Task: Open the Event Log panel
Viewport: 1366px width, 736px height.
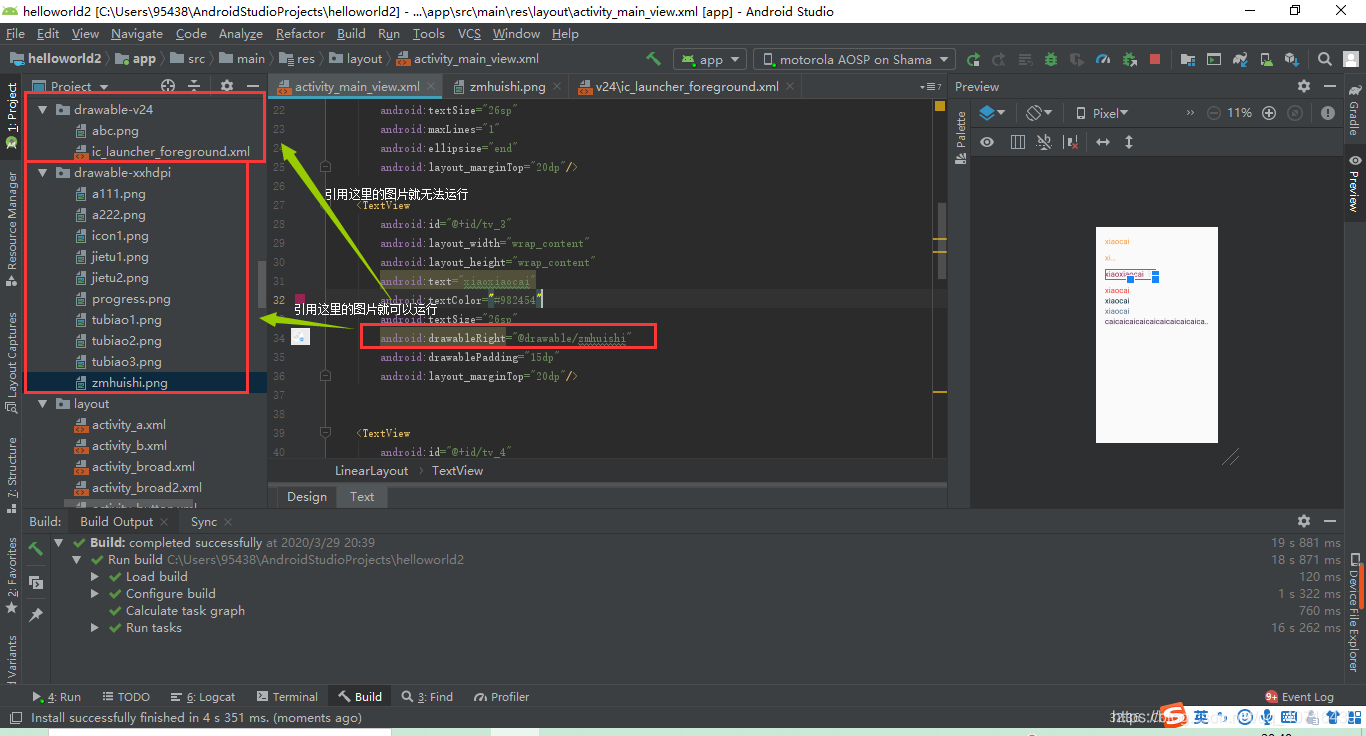Action: (1299, 697)
